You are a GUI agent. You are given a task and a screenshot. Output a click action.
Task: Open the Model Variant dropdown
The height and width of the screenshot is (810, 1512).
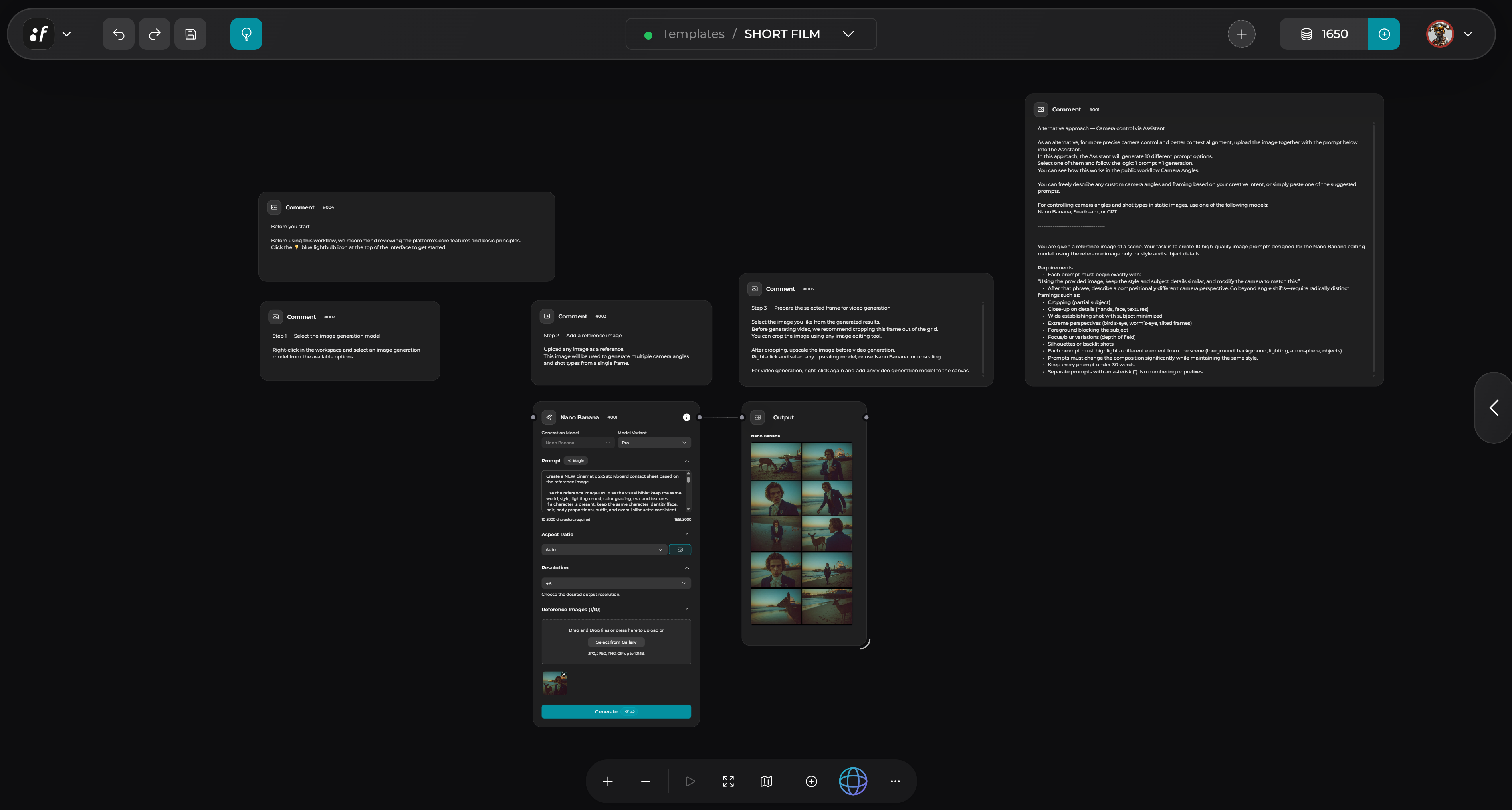pos(653,442)
